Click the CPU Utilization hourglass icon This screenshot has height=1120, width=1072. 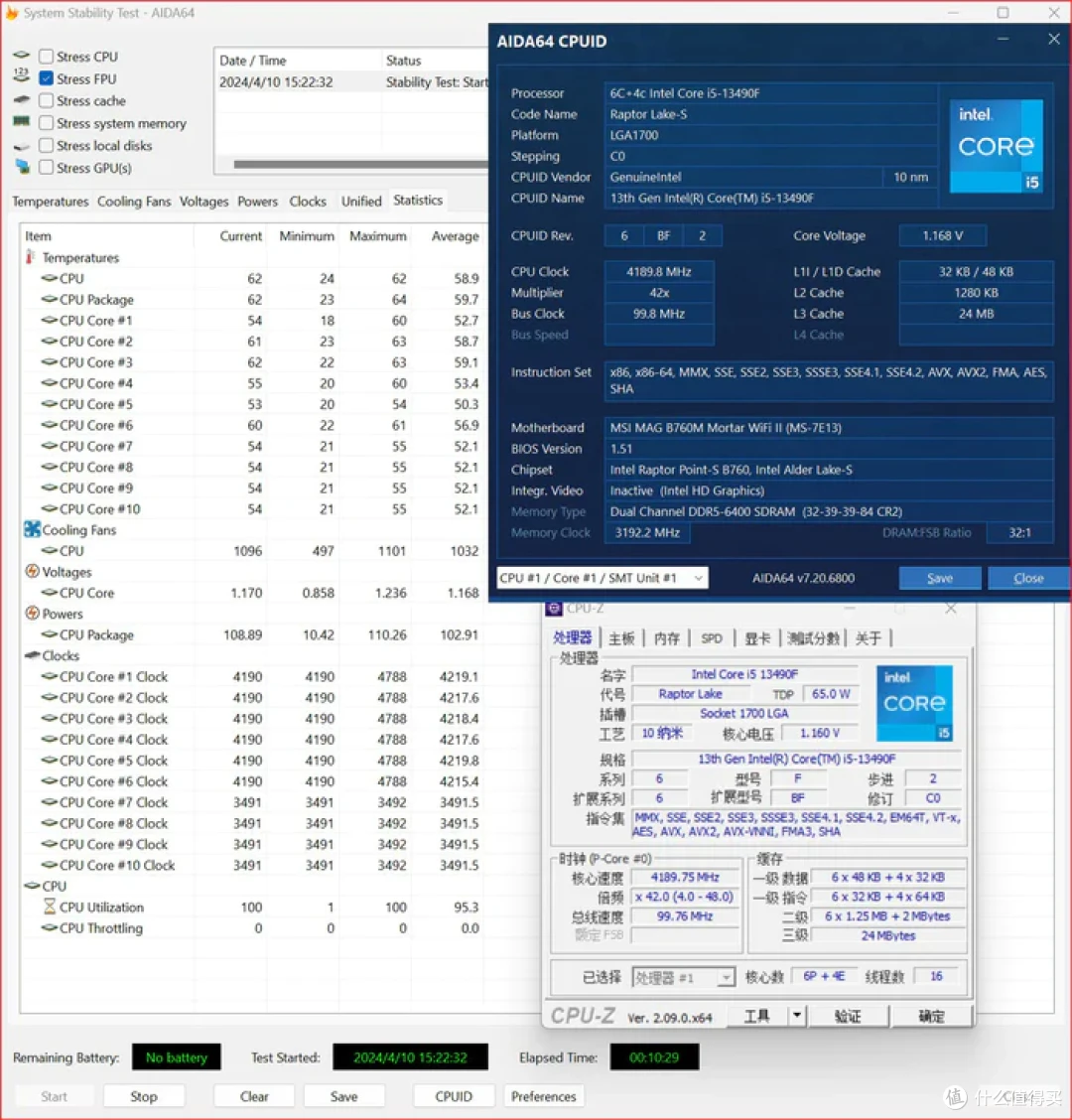click(x=50, y=907)
